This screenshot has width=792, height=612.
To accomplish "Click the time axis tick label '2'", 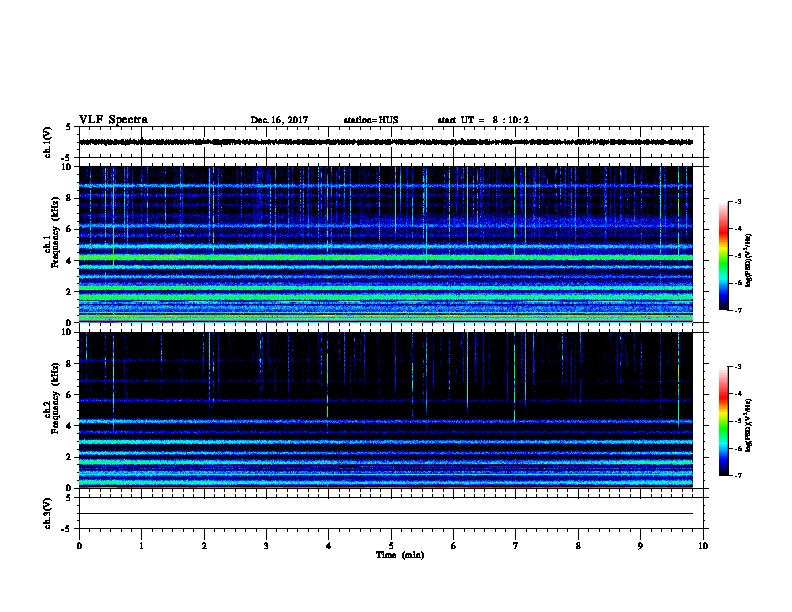I will coord(204,546).
